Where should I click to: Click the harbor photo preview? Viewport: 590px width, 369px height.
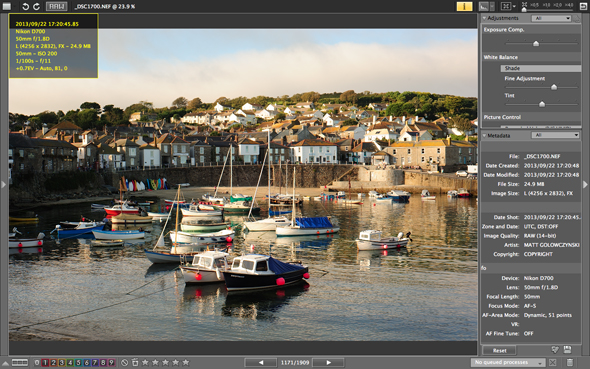click(x=243, y=184)
